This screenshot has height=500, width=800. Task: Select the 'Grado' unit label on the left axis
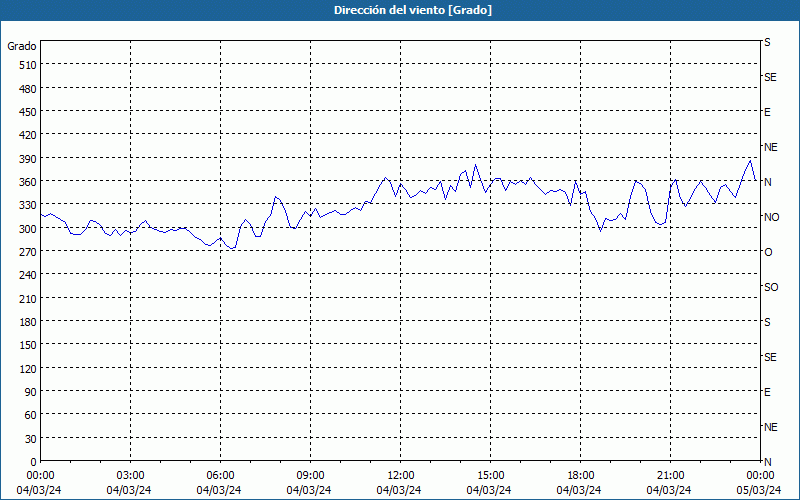(x=22, y=46)
